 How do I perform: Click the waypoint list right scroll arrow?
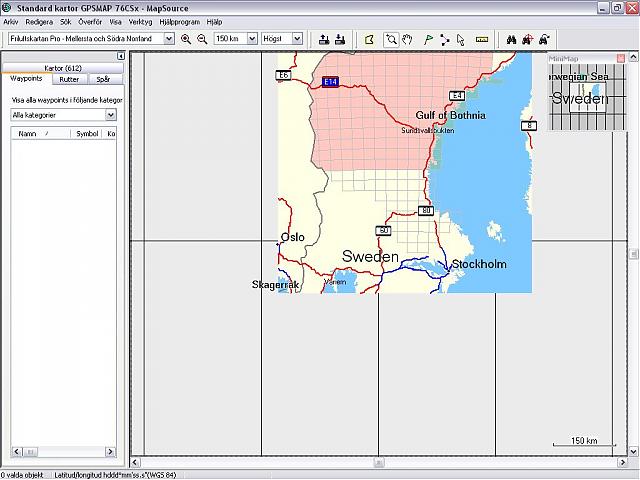[110, 451]
